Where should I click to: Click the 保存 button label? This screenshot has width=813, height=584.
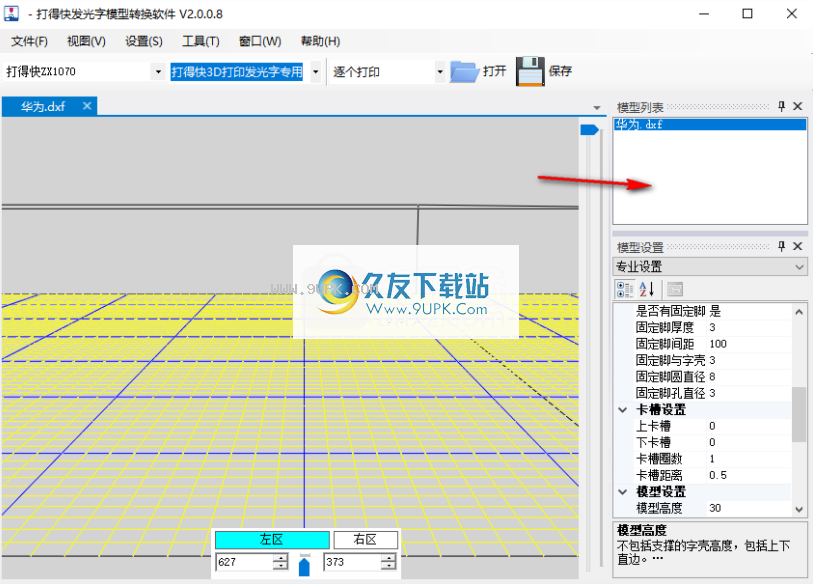coord(560,71)
